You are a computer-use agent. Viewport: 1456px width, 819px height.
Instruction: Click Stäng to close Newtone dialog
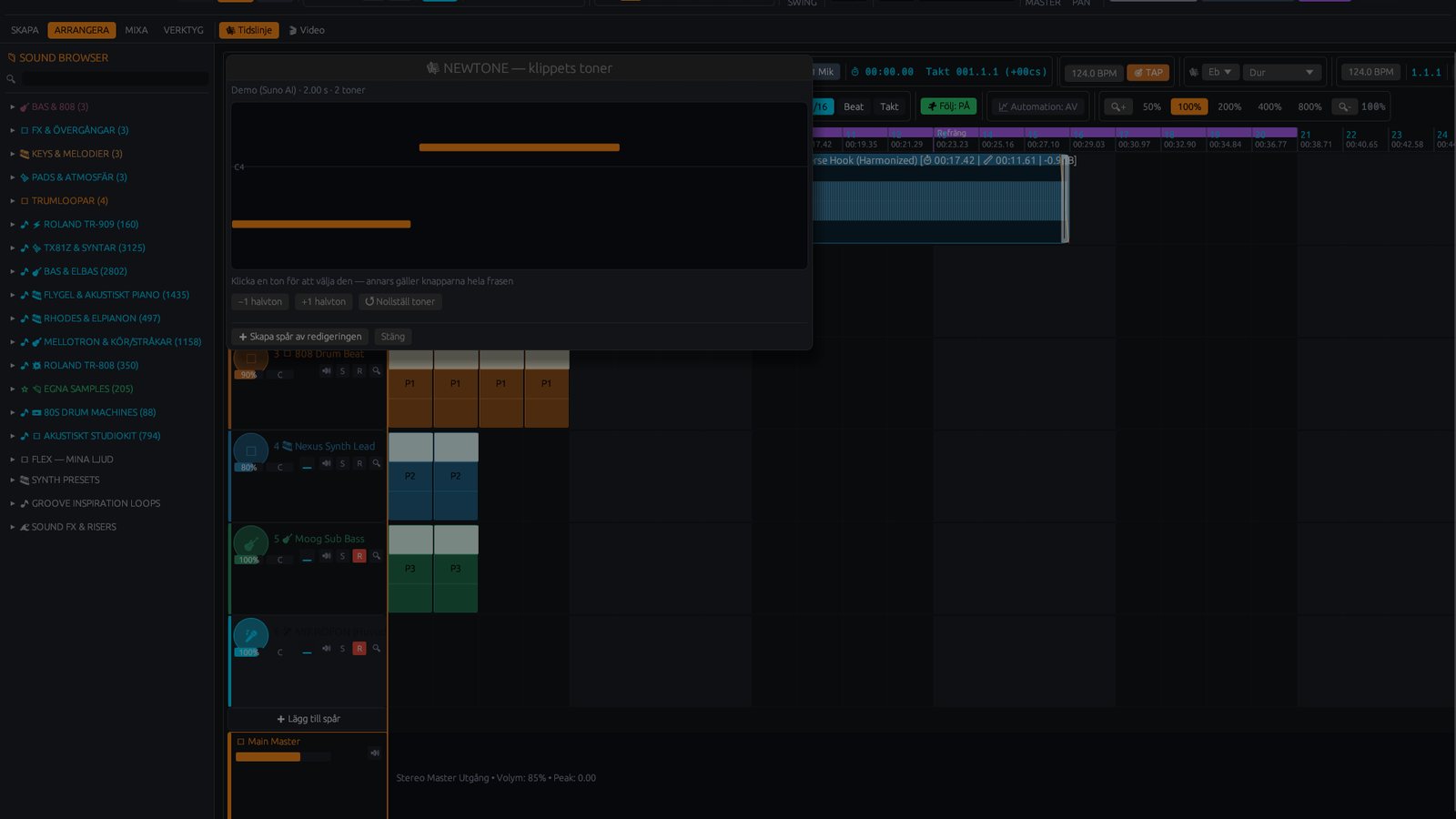click(393, 337)
